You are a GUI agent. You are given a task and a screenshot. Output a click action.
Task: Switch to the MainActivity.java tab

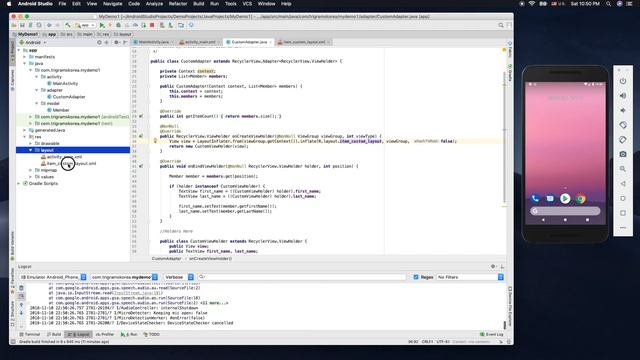click(153, 42)
